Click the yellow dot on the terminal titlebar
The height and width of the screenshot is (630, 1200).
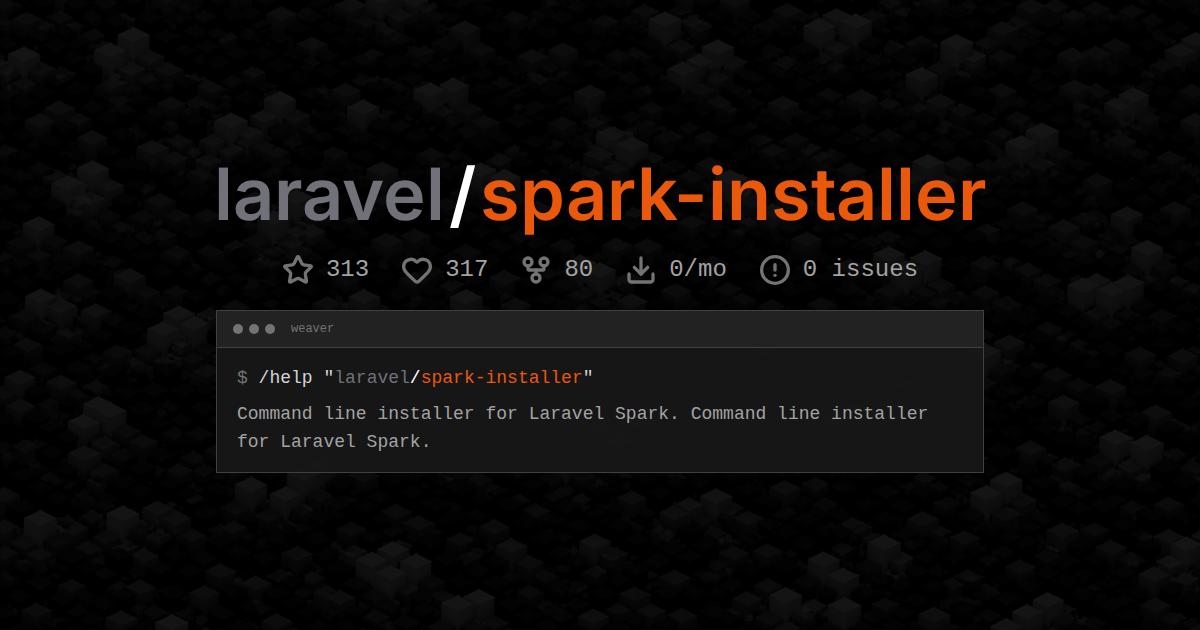(253, 327)
